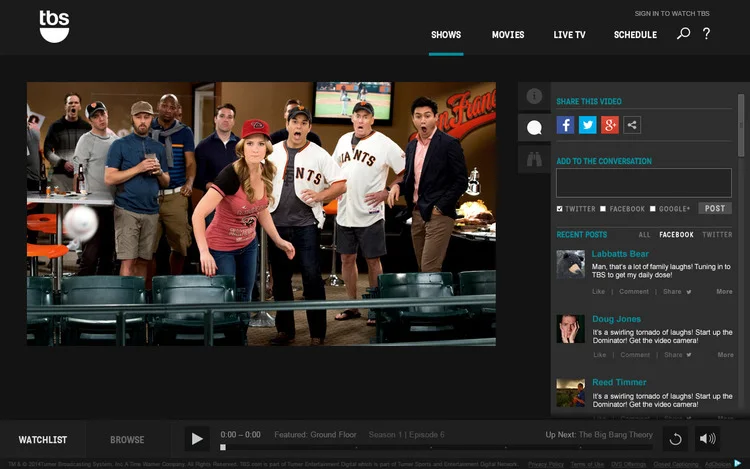Share video on Facebook icon

click(x=565, y=125)
